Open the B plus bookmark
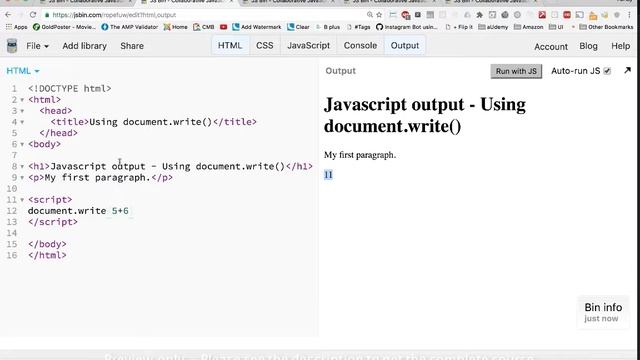Image resolution: width=640 pixels, height=360 pixels. tap(328, 27)
